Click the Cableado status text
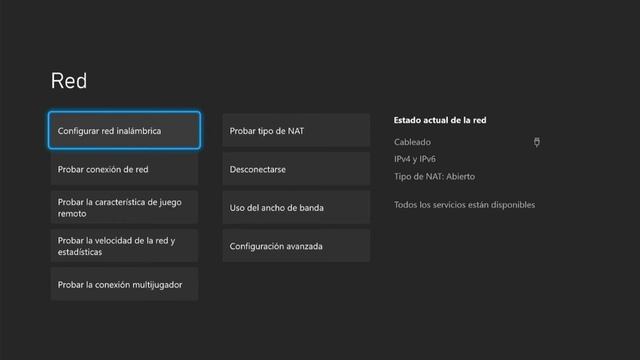Viewport: 640px width, 360px height. 412,142
